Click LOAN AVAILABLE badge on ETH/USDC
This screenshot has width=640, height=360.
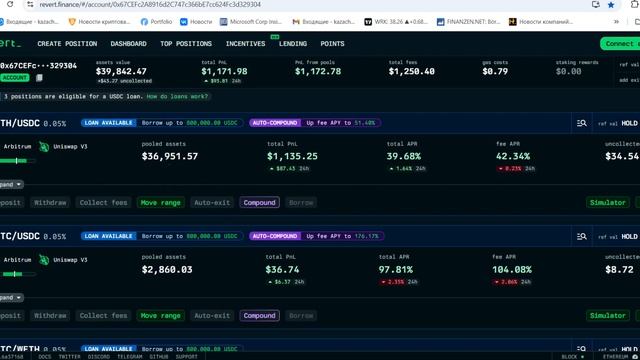(109, 123)
